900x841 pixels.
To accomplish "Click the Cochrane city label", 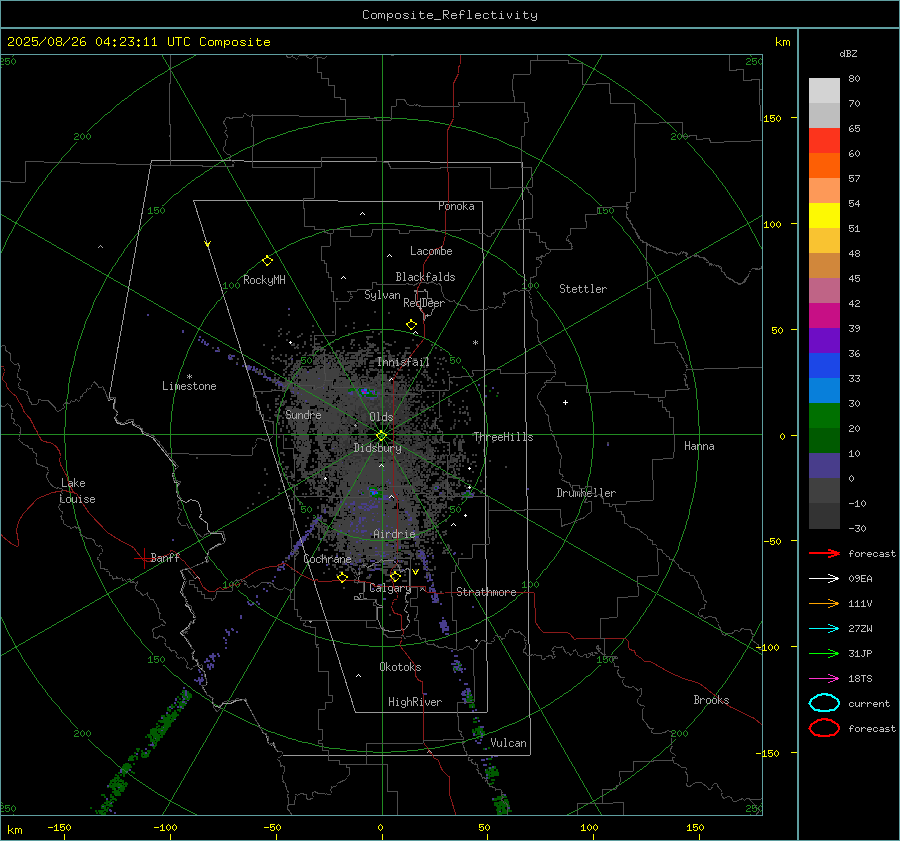I will 327,559.
